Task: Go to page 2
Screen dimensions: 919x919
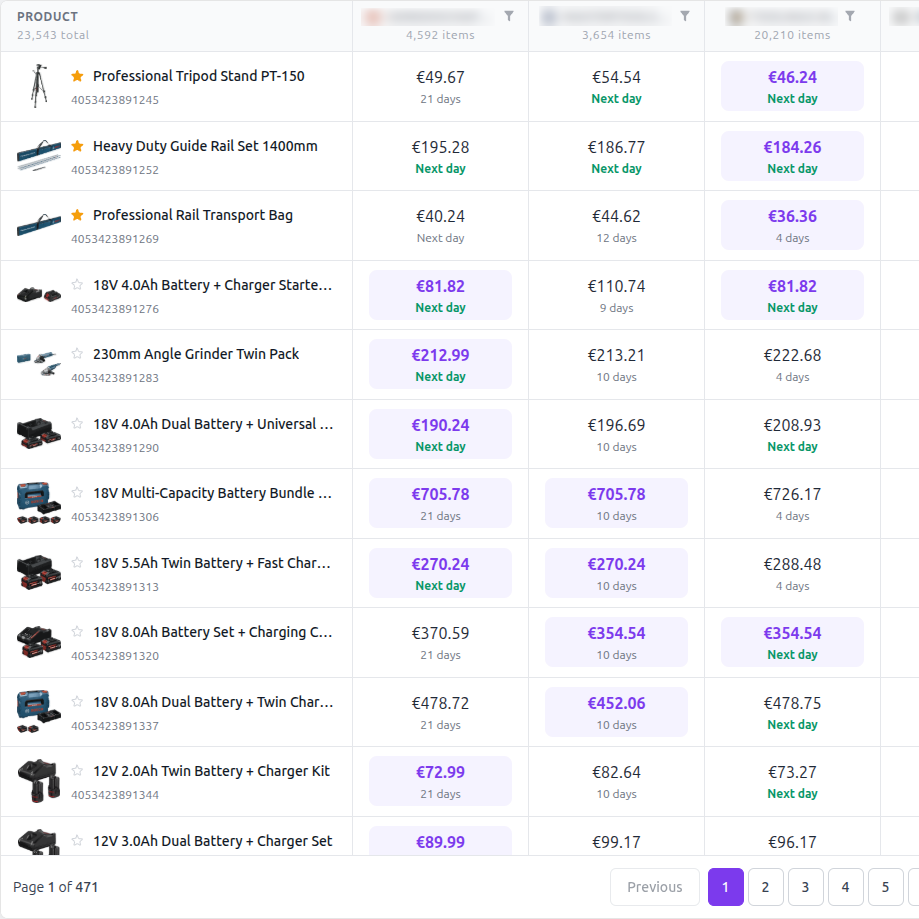Action: [765, 887]
